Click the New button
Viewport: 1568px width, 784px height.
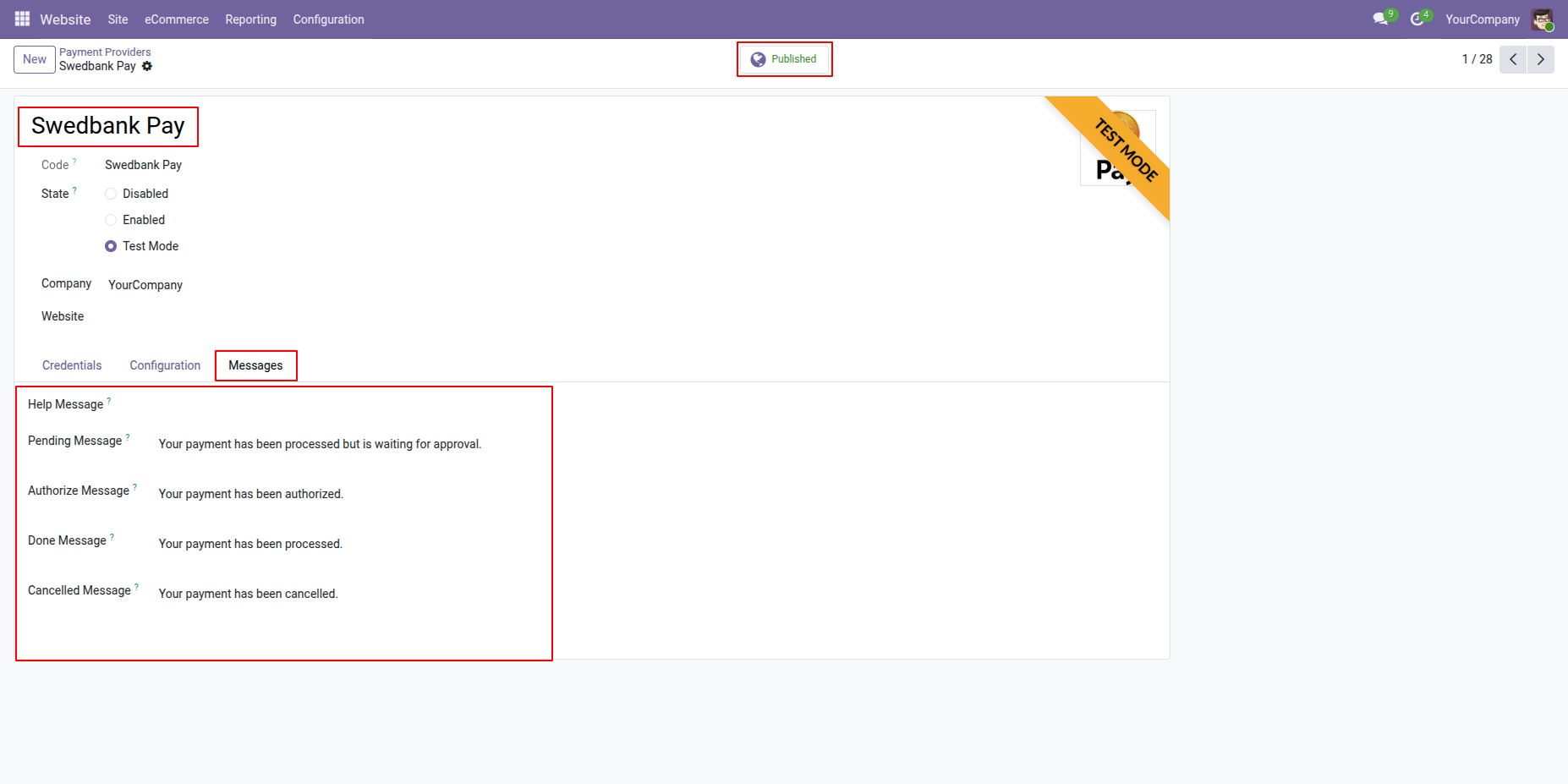pyautogui.click(x=35, y=59)
